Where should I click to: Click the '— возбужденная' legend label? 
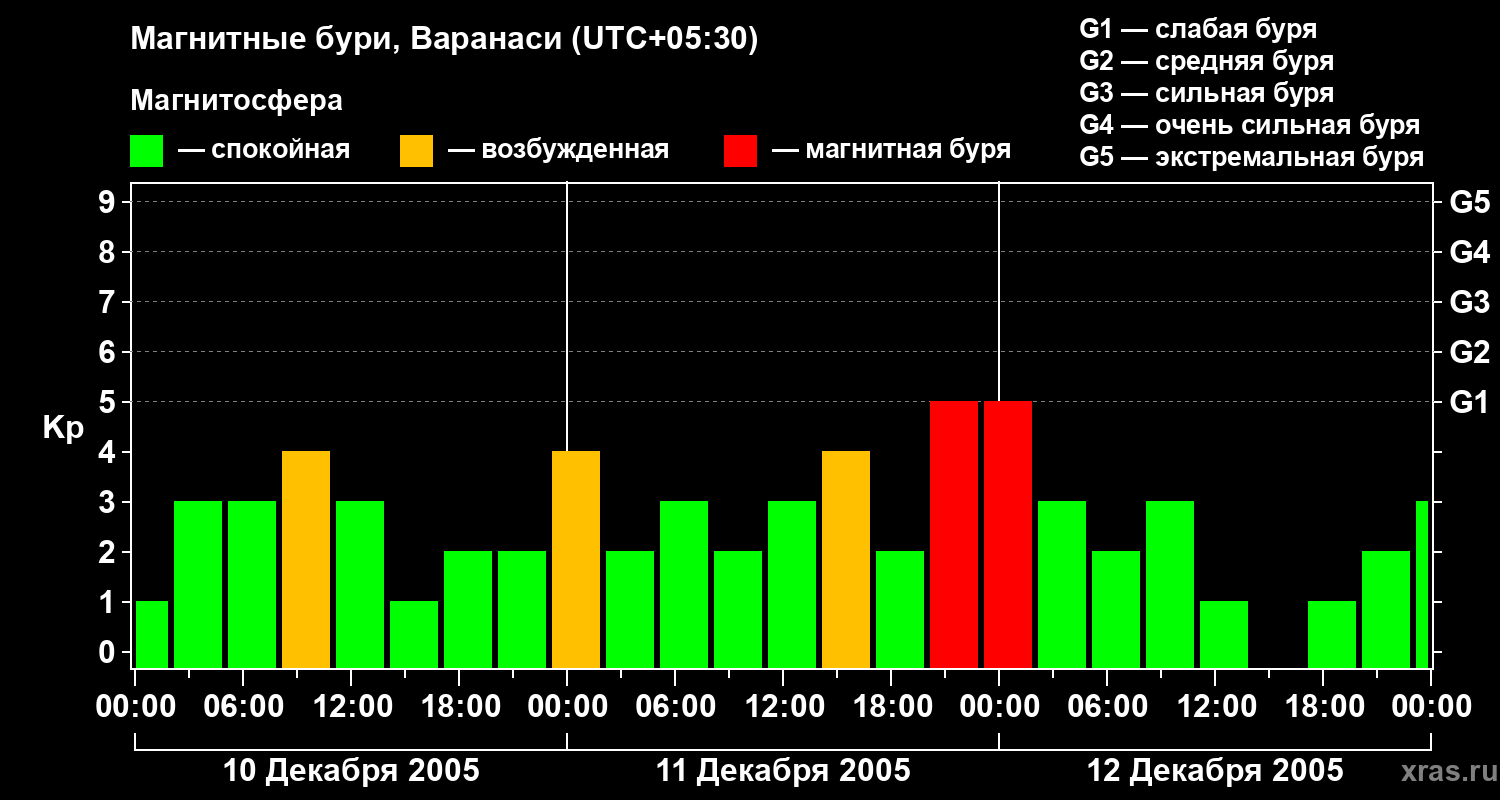point(558,150)
